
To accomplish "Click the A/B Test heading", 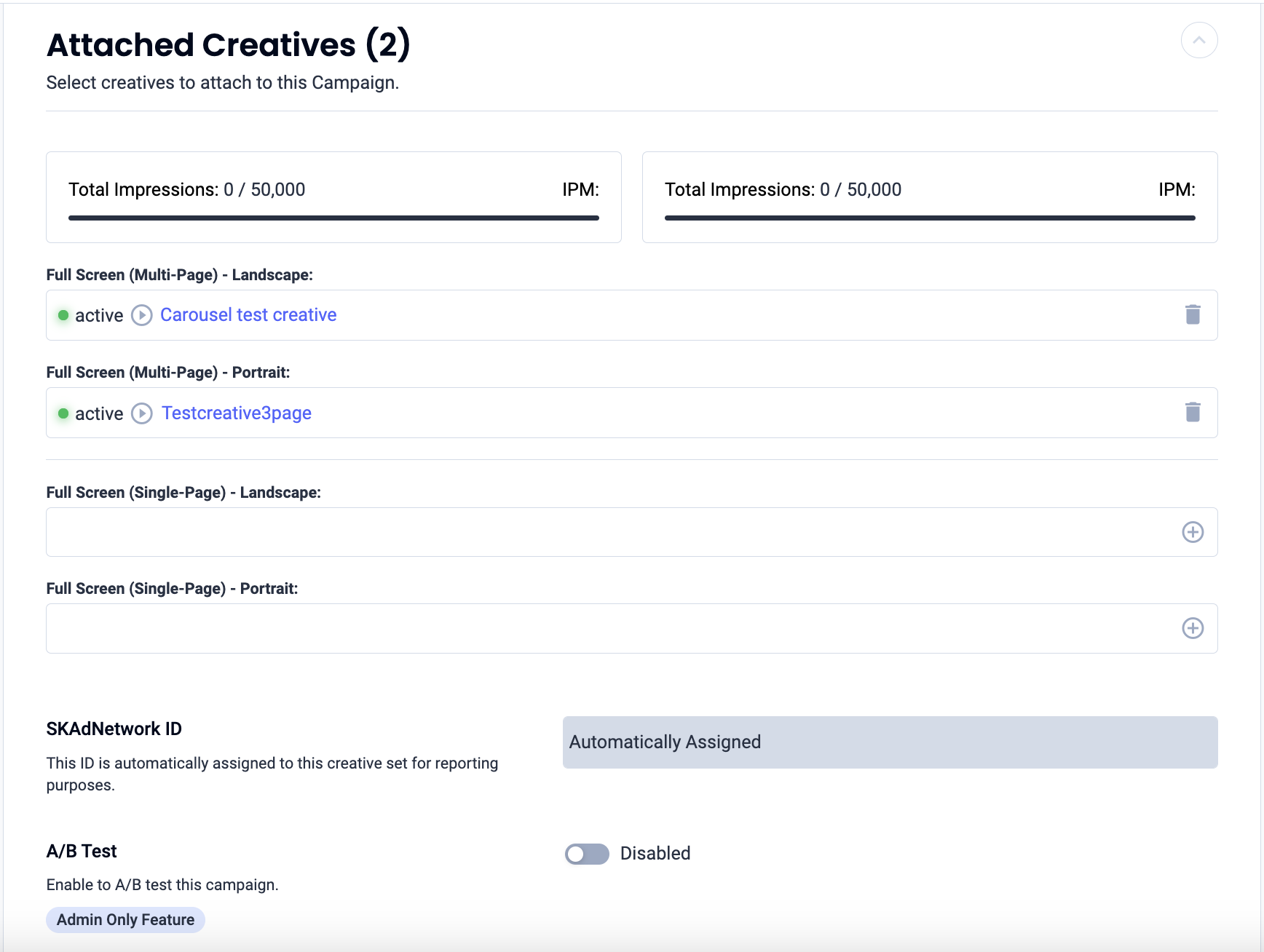I will click(82, 851).
